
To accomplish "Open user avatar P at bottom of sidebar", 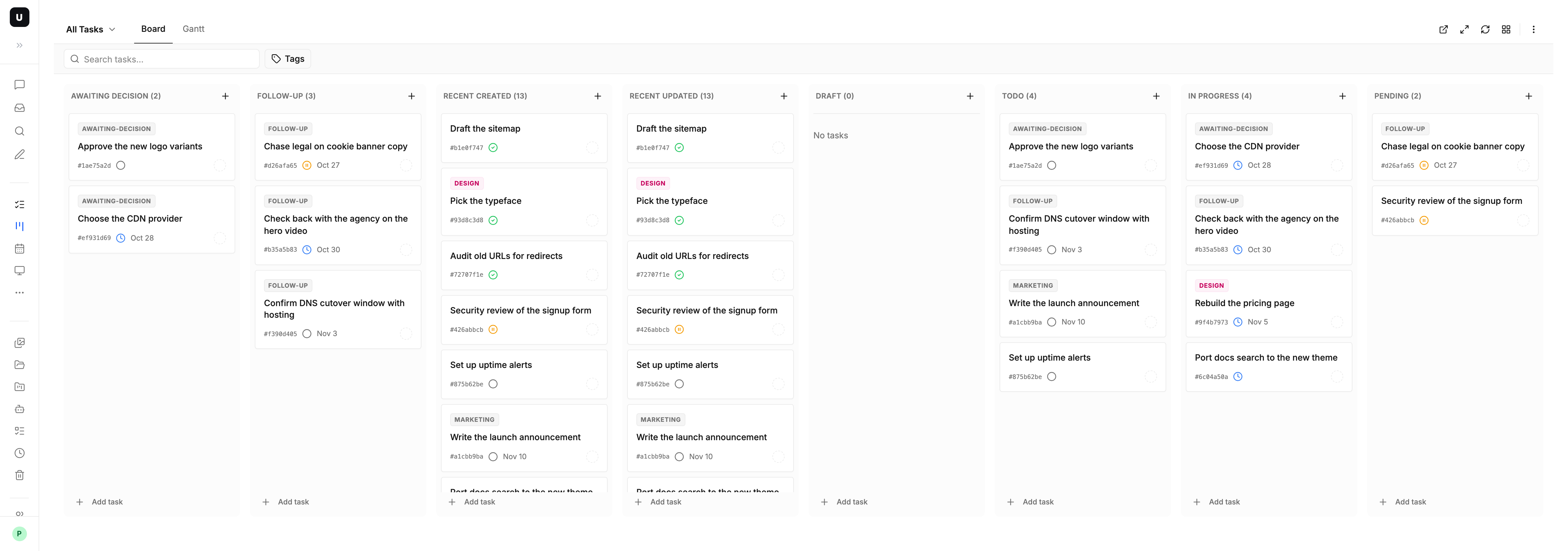I will [20, 533].
